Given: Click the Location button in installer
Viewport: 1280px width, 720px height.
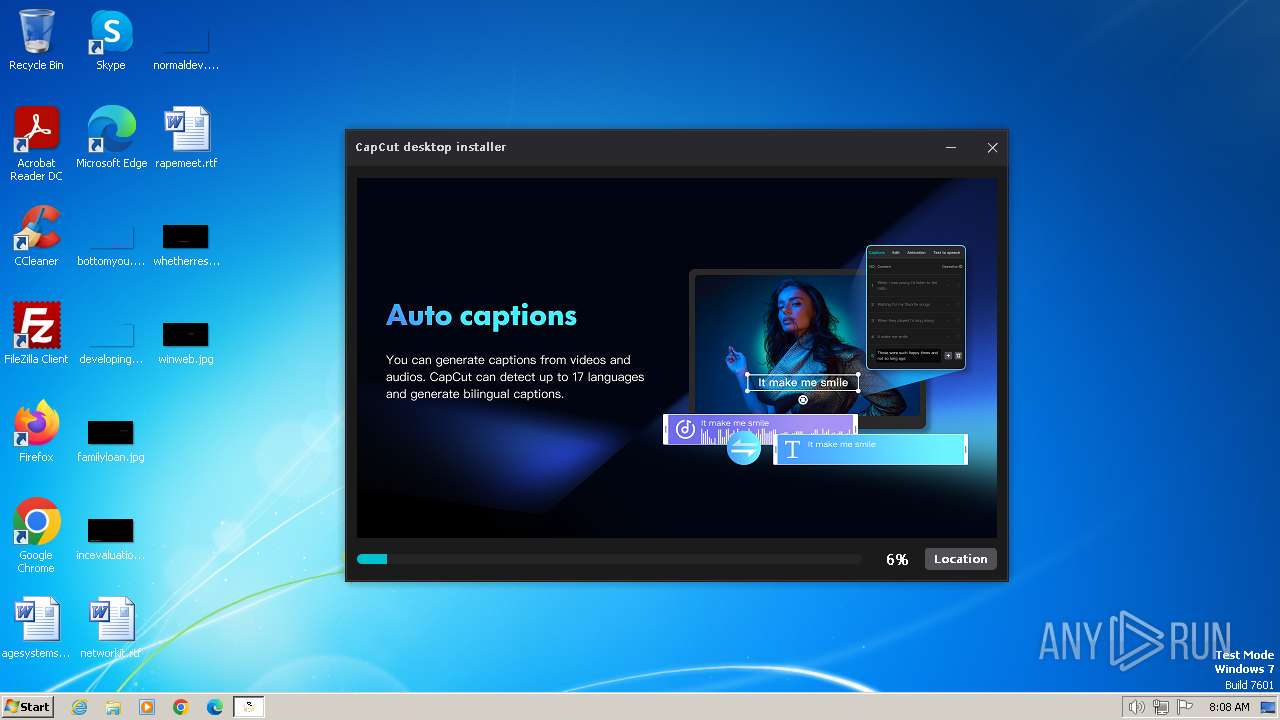Looking at the screenshot, I should coord(960,559).
